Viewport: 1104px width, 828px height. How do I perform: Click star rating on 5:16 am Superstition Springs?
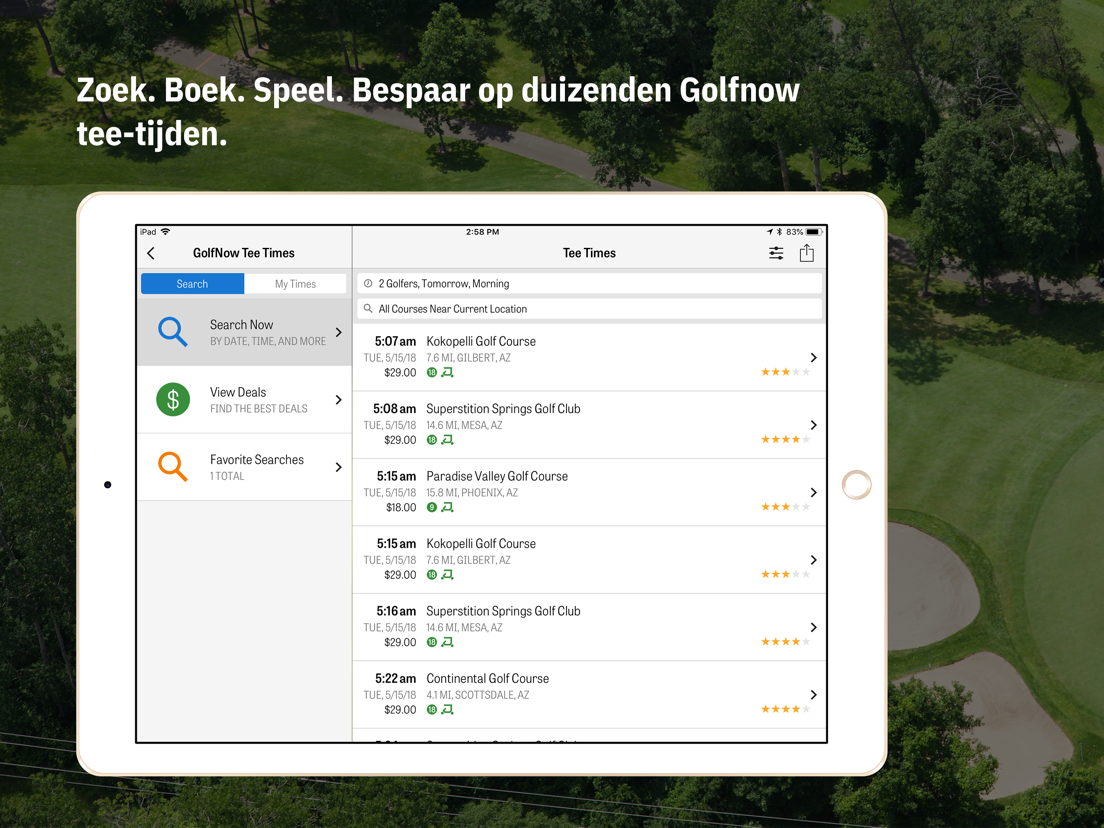coord(785,641)
